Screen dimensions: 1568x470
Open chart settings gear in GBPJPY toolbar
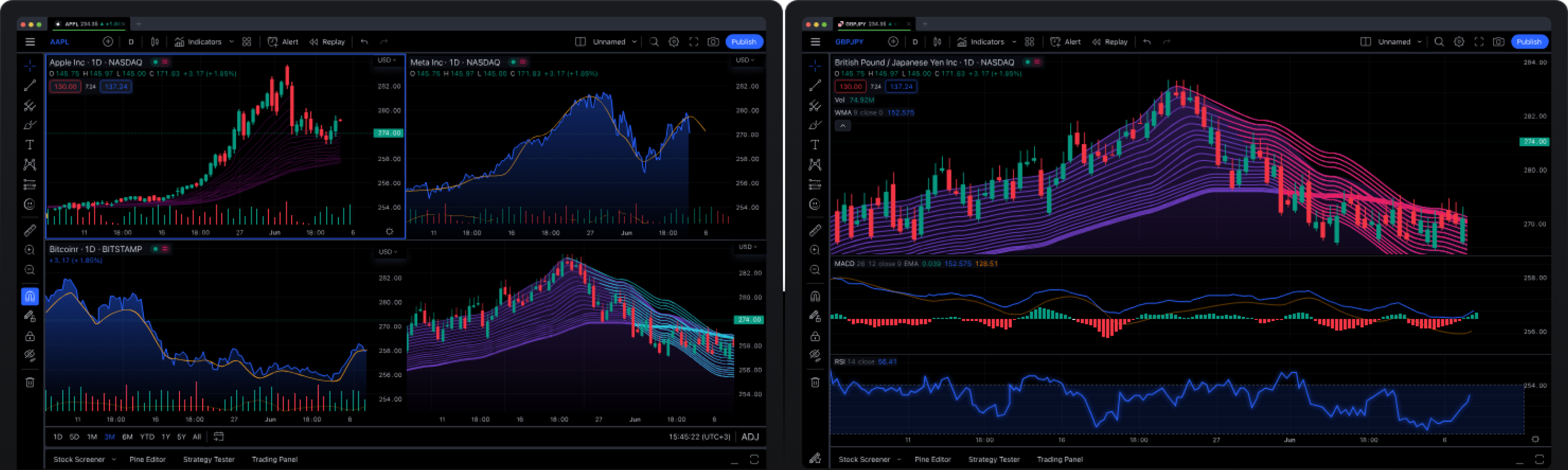(1459, 42)
